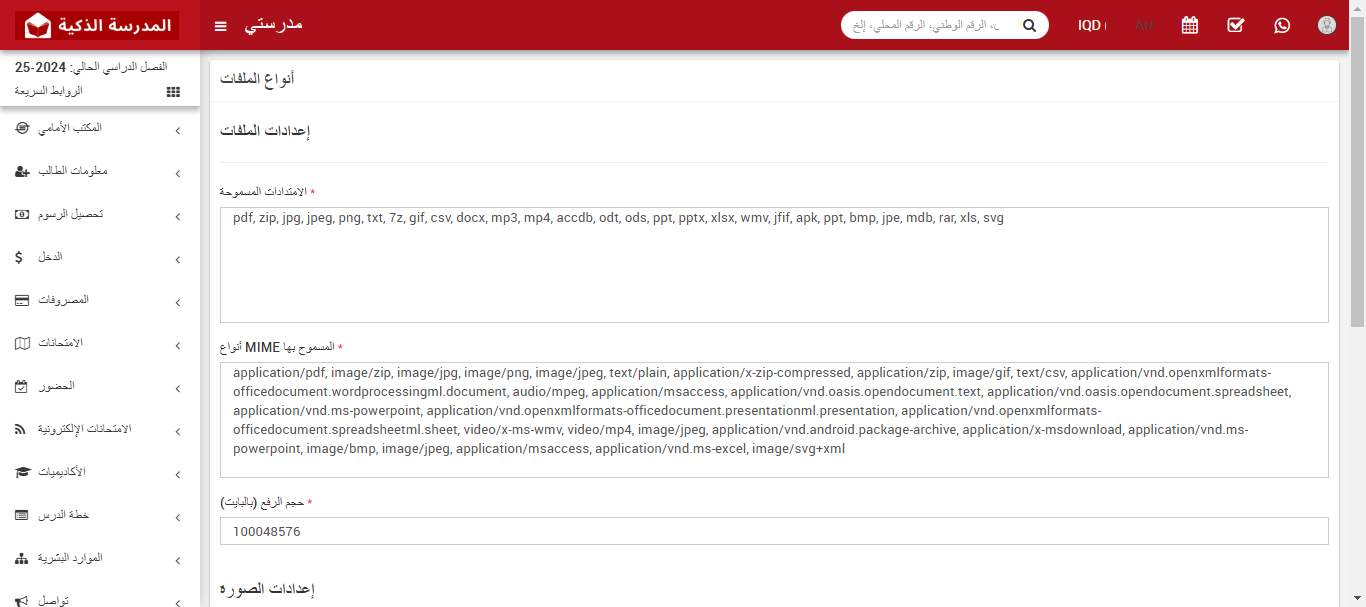This screenshot has height=607, width=1366.
Task: Open the IQD currency dropdown
Action: (1091, 25)
